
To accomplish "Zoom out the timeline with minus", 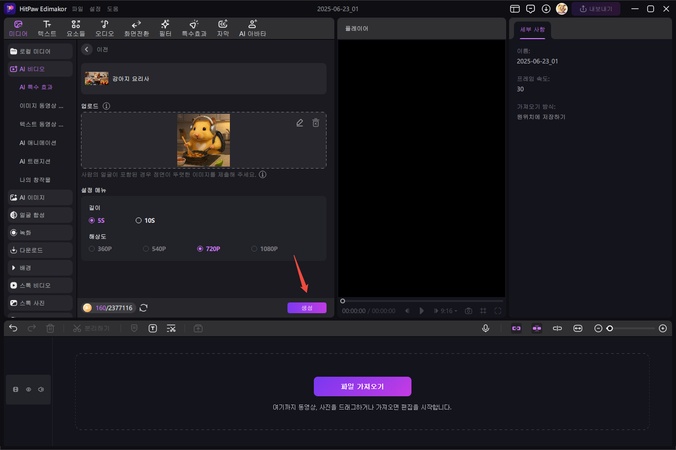I will click(598, 328).
